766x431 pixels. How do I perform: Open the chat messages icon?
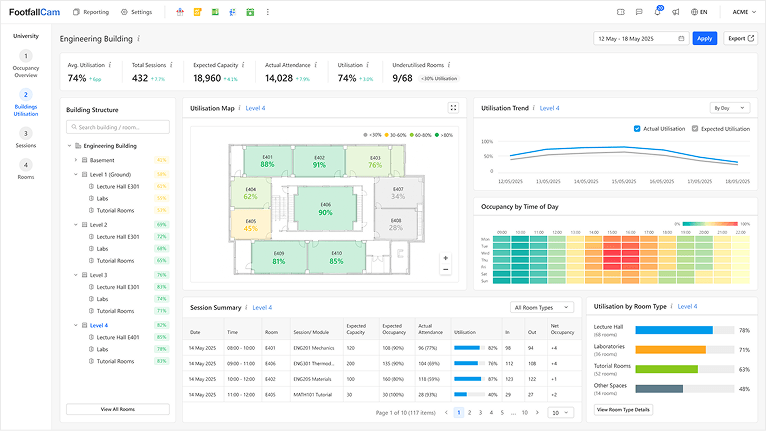(x=639, y=12)
